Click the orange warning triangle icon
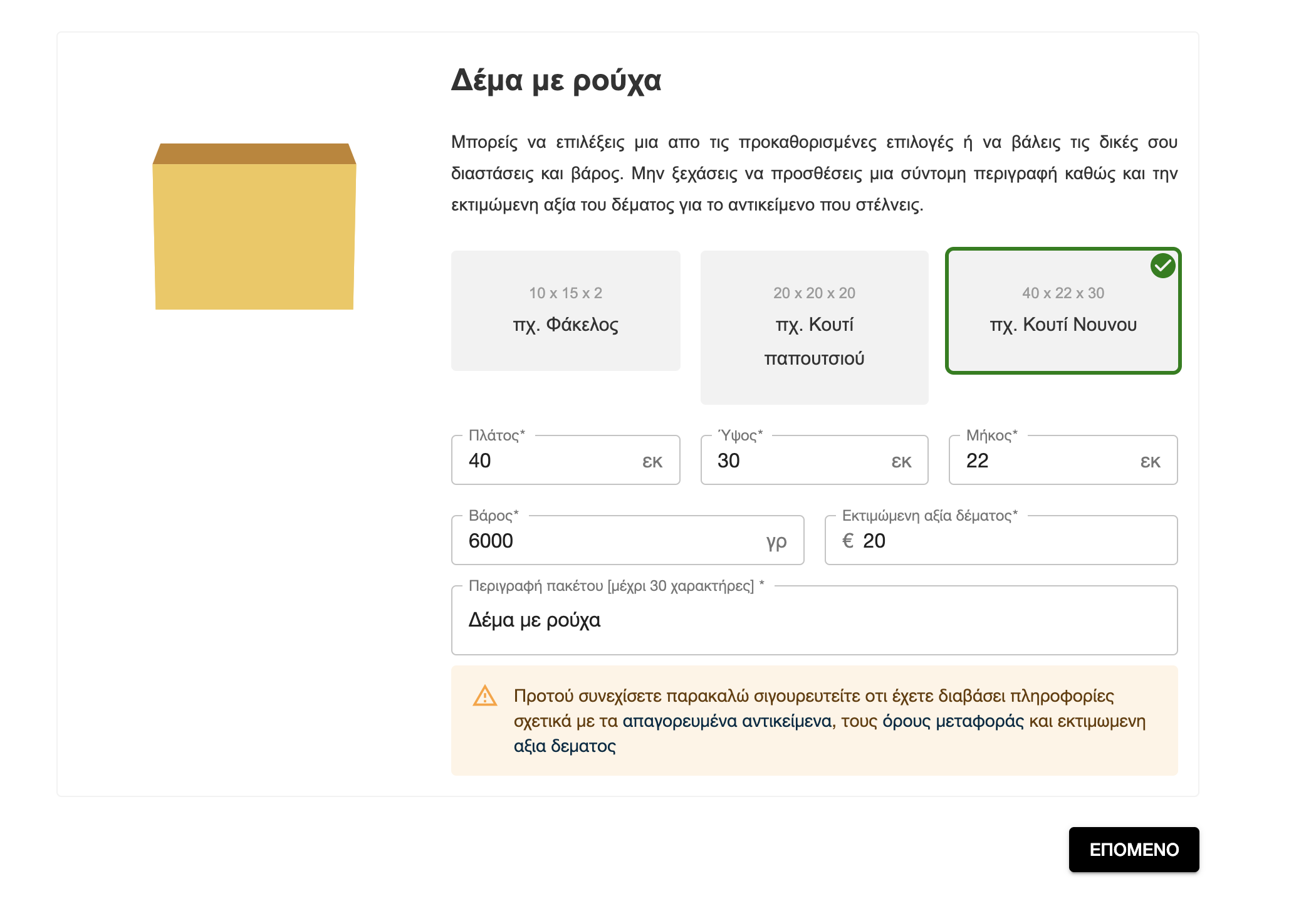This screenshot has height=901, width=1316. [484, 696]
